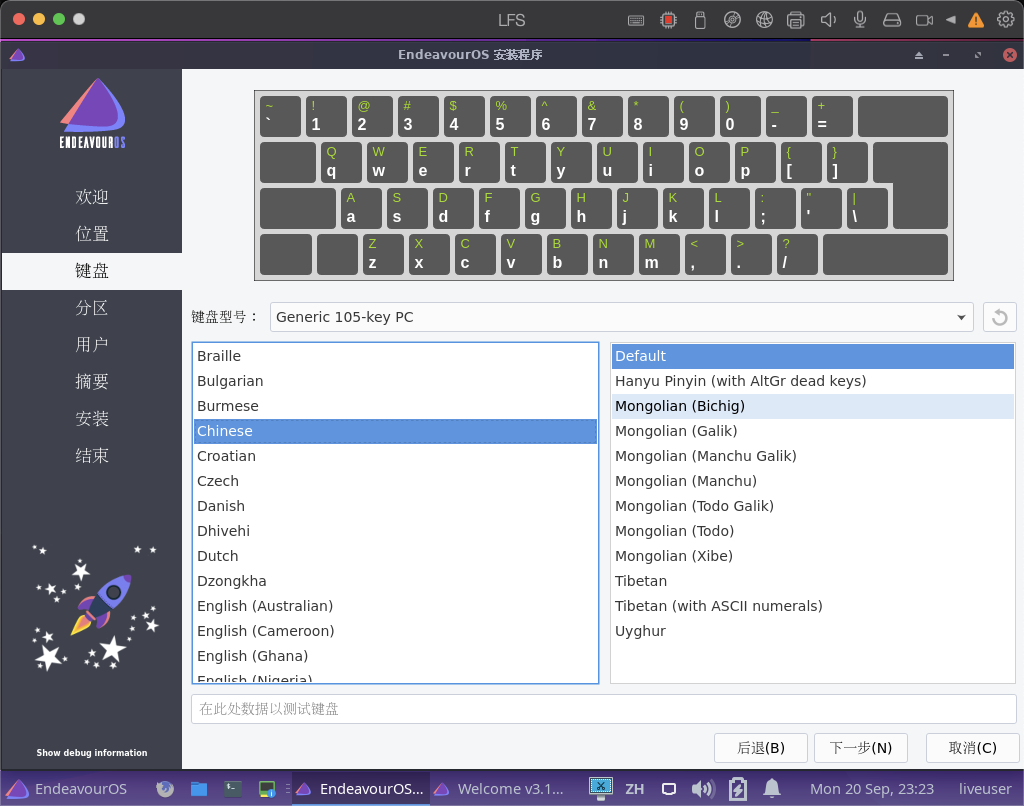Viewport: 1024px width, 806px height.
Task: Open the volume control in the system tray
Action: [x=703, y=789]
